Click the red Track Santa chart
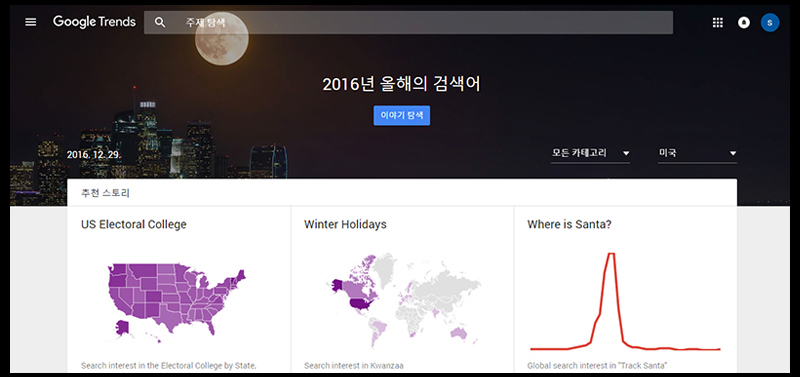 pyautogui.click(x=625, y=301)
